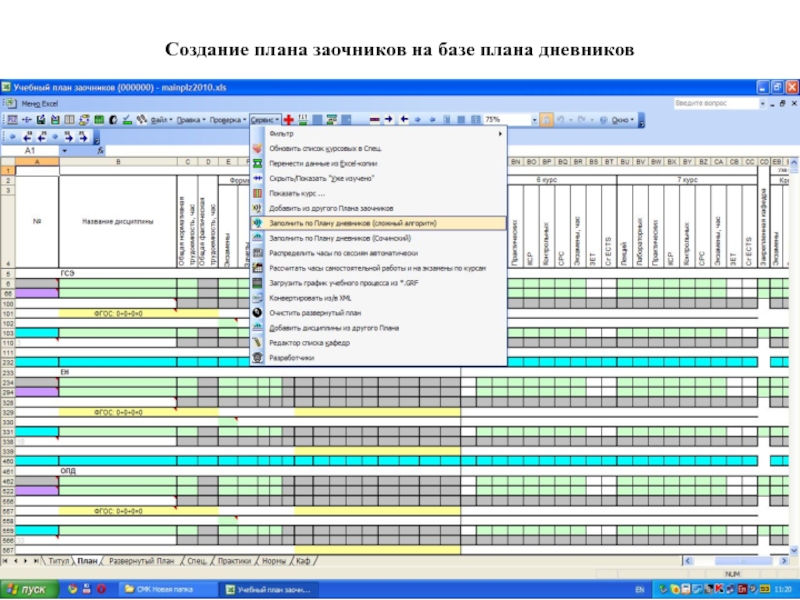Toggle 'Скрыть/Показать Уже изучено'

coord(322,177)
